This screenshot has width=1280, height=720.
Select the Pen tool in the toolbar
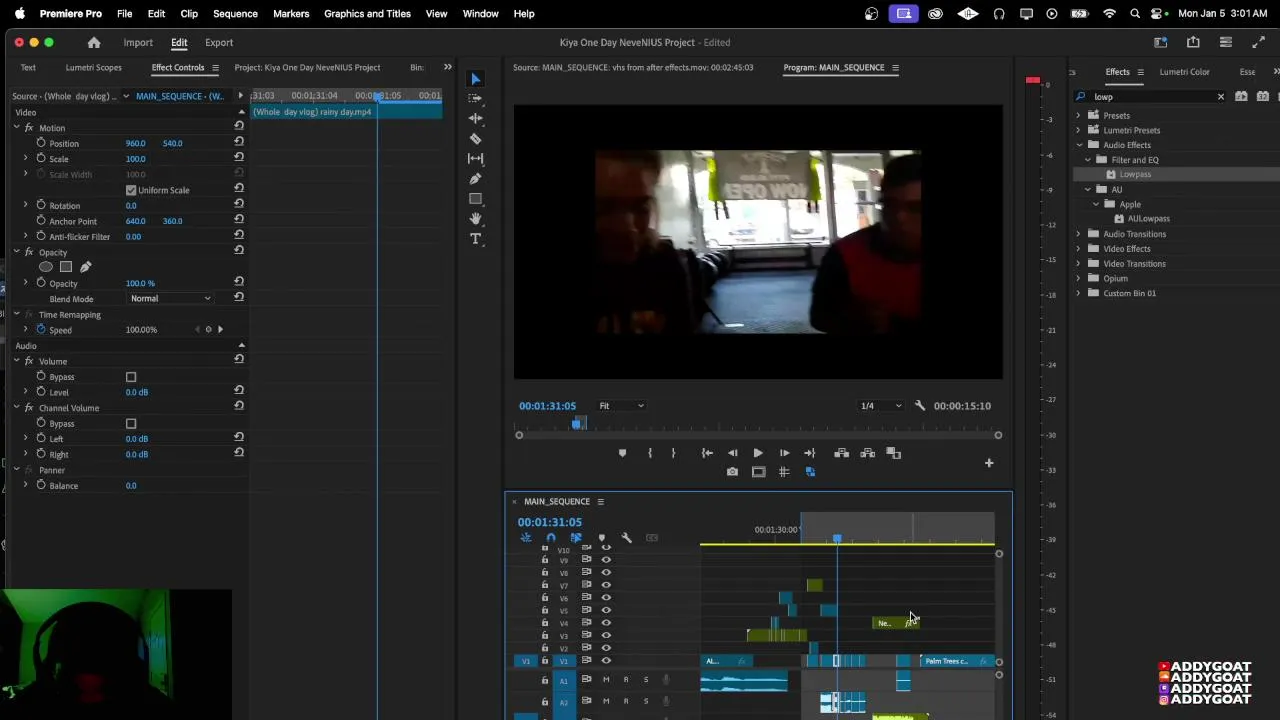[476, 179]
